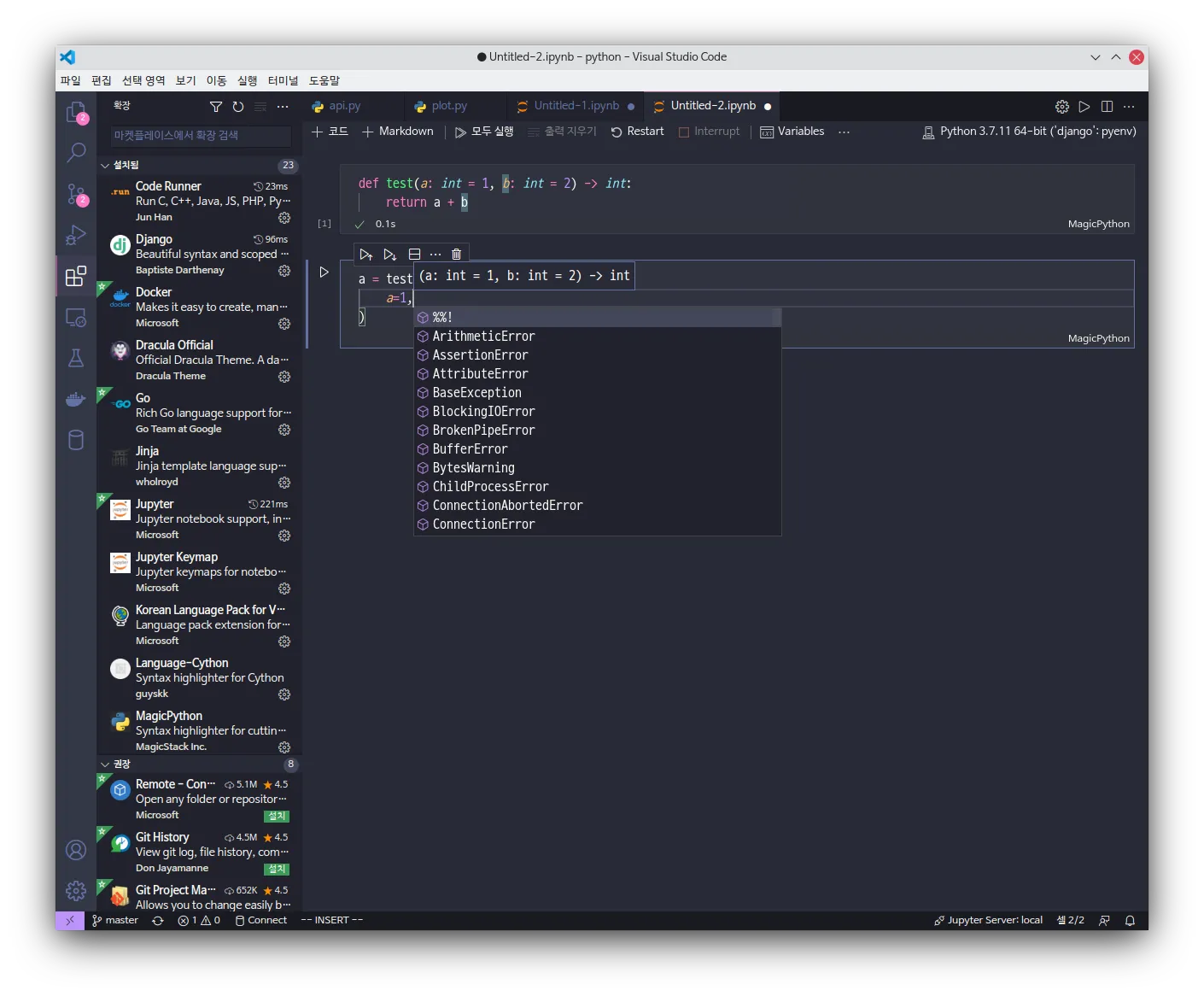Select BaseException in autocomplete list
Screen dimensions: 1204x996
[598, 393]
